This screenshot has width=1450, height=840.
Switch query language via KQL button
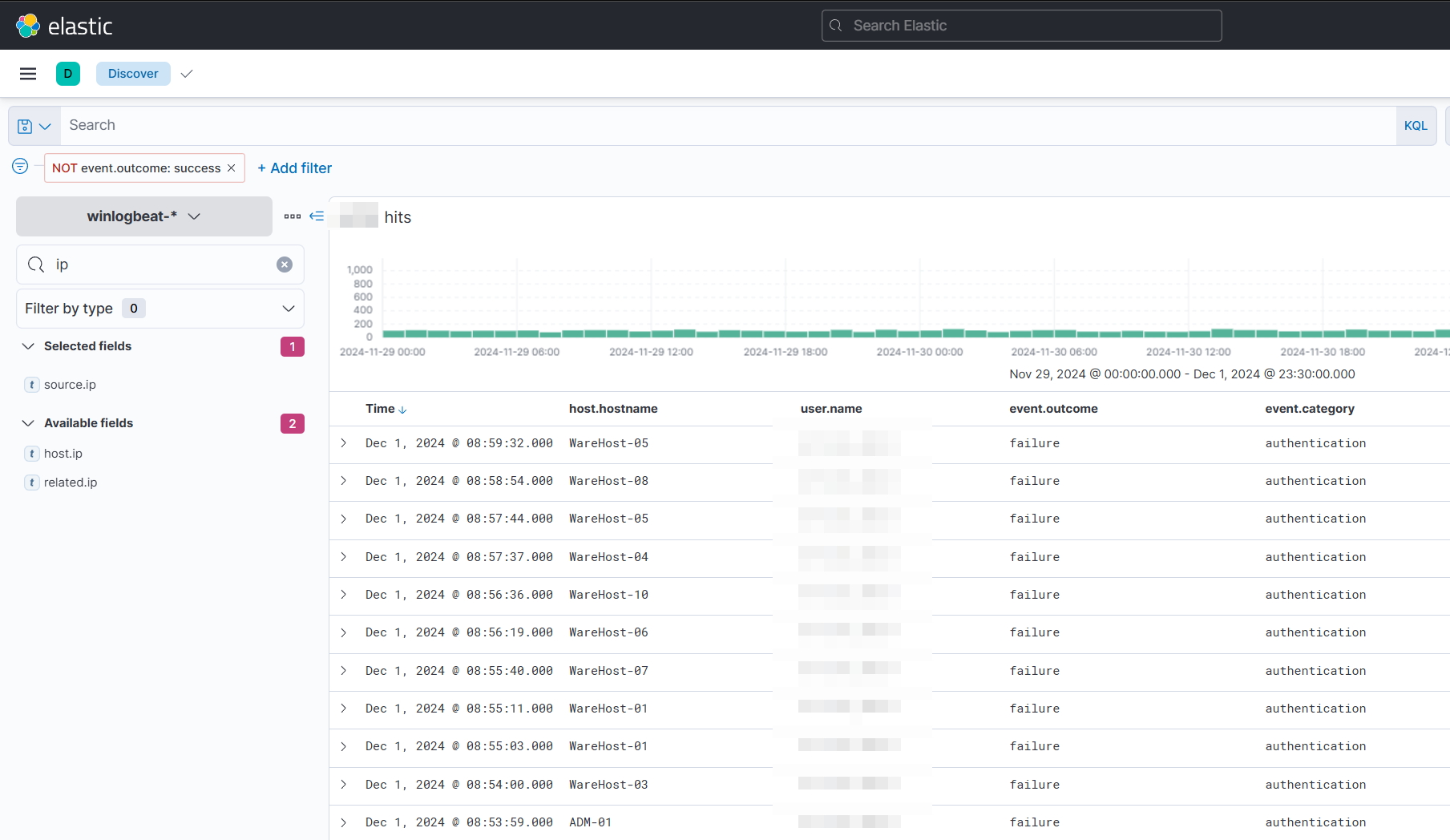tap(1416, 126)
